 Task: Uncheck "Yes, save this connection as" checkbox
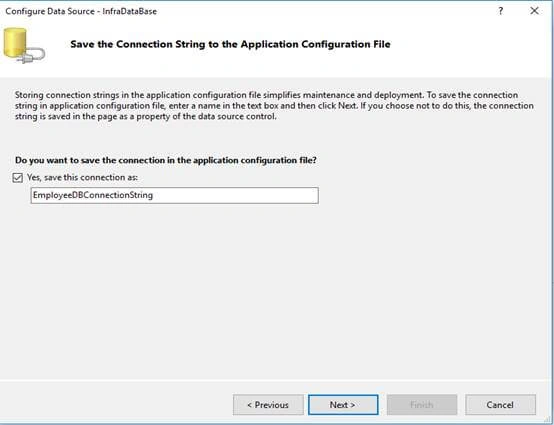17,178
